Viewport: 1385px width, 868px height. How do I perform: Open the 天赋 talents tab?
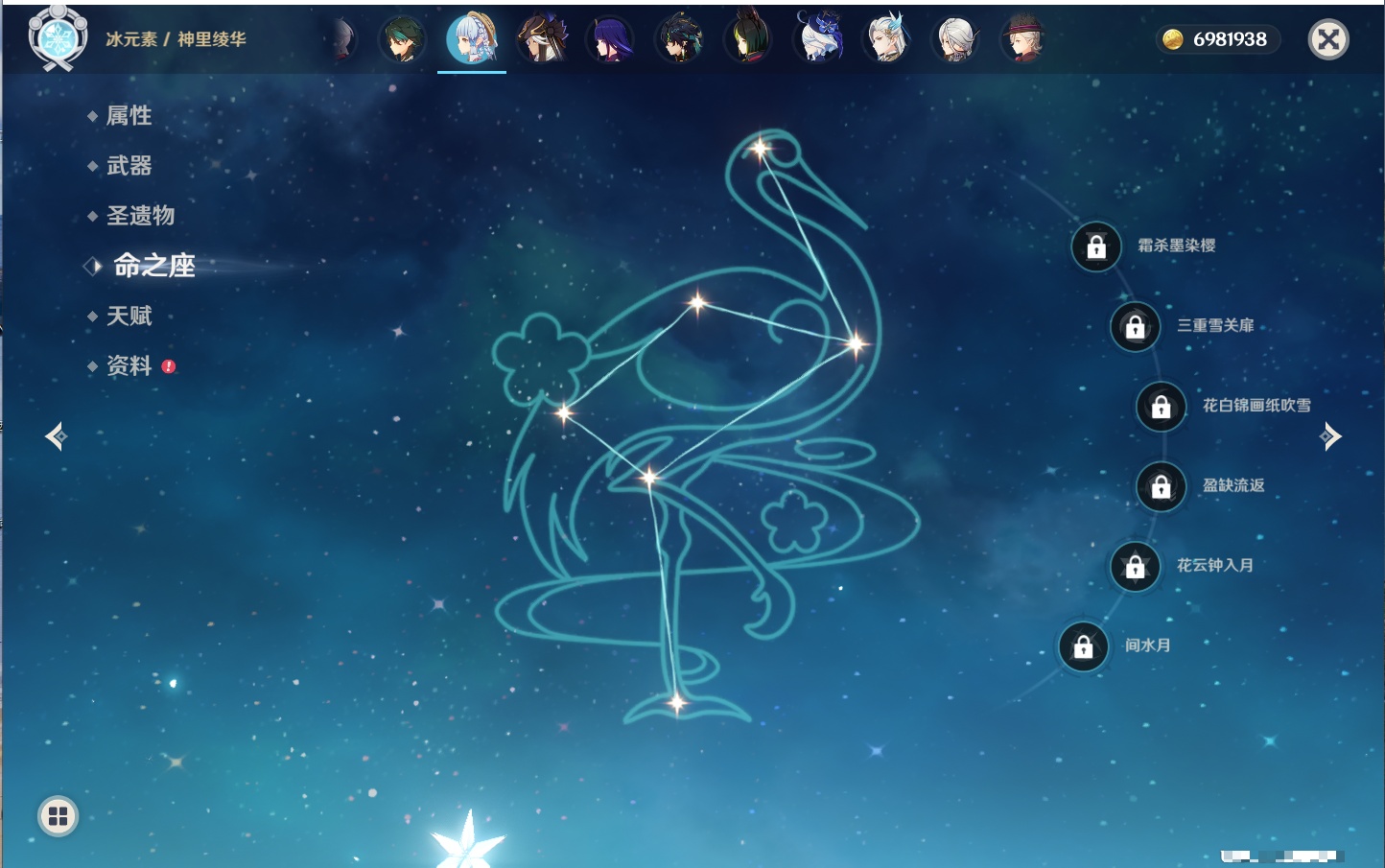[x=129, y=316]
